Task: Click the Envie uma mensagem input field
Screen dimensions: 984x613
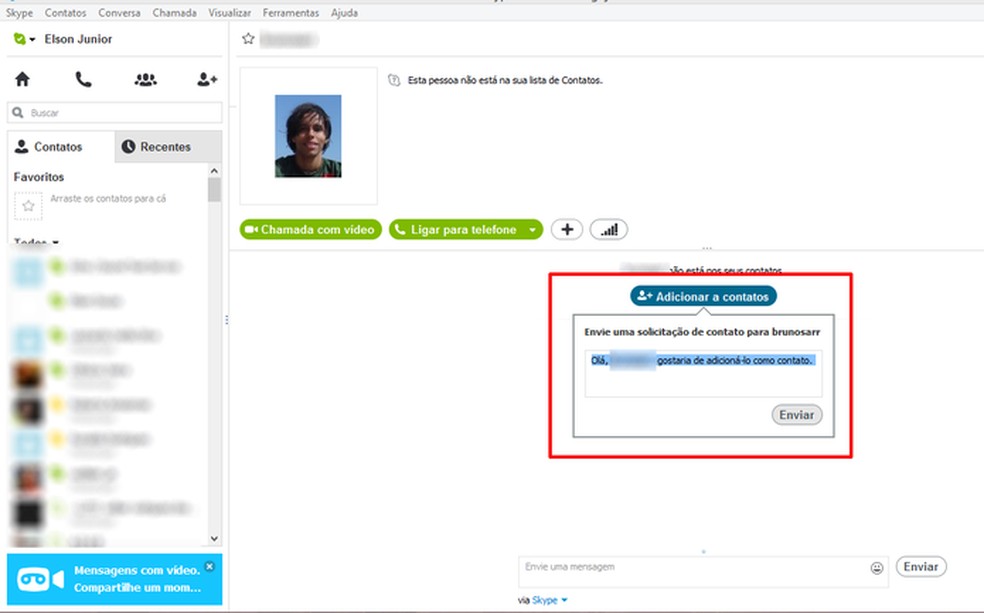Action: (x=650, y=566)
